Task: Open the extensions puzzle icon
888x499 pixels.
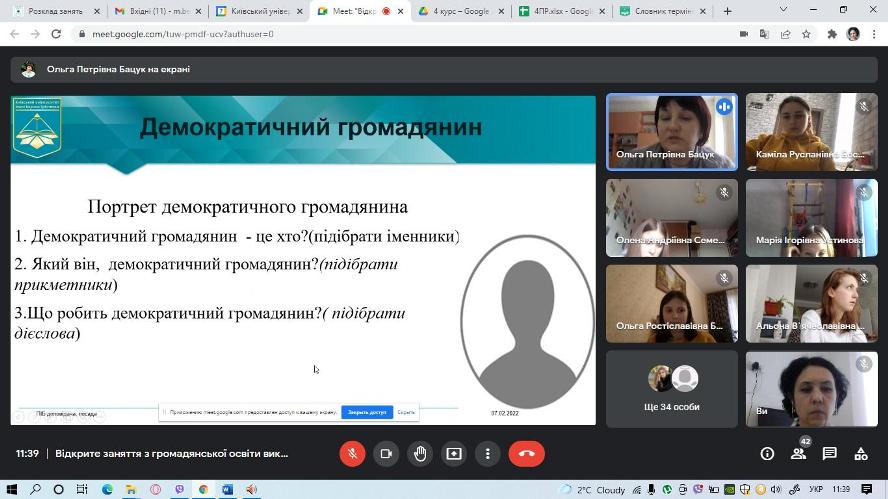Action: click(832, 34)
